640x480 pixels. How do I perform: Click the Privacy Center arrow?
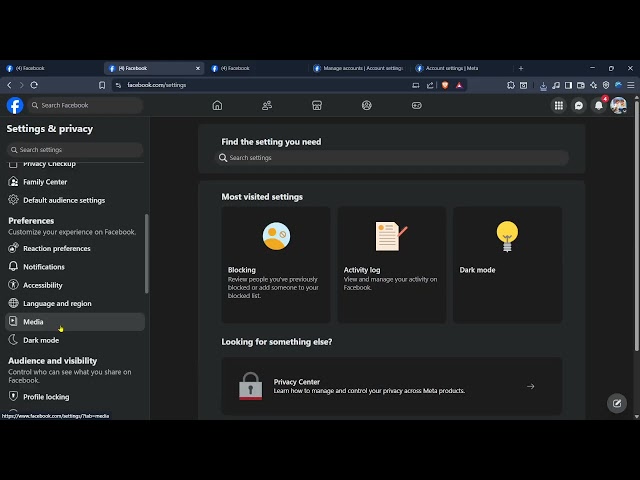[531, 386]
